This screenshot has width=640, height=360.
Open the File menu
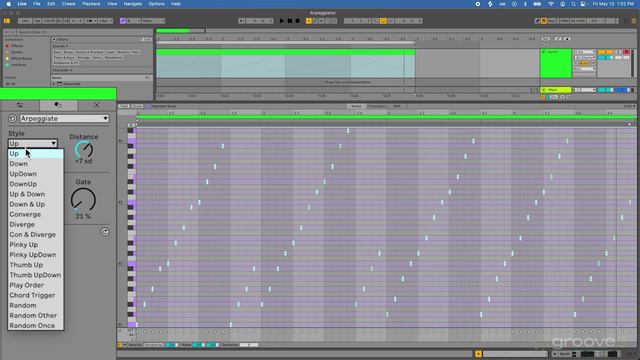pyautogui.click(x=37, y=4)
